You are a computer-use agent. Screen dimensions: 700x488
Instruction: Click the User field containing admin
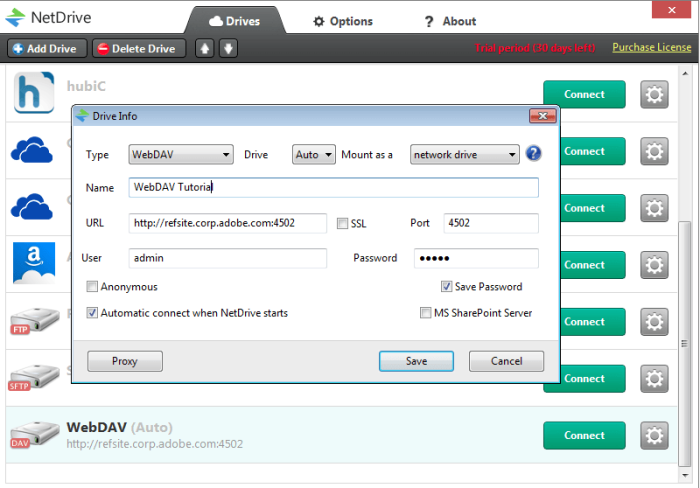click(x=228, y=258)
